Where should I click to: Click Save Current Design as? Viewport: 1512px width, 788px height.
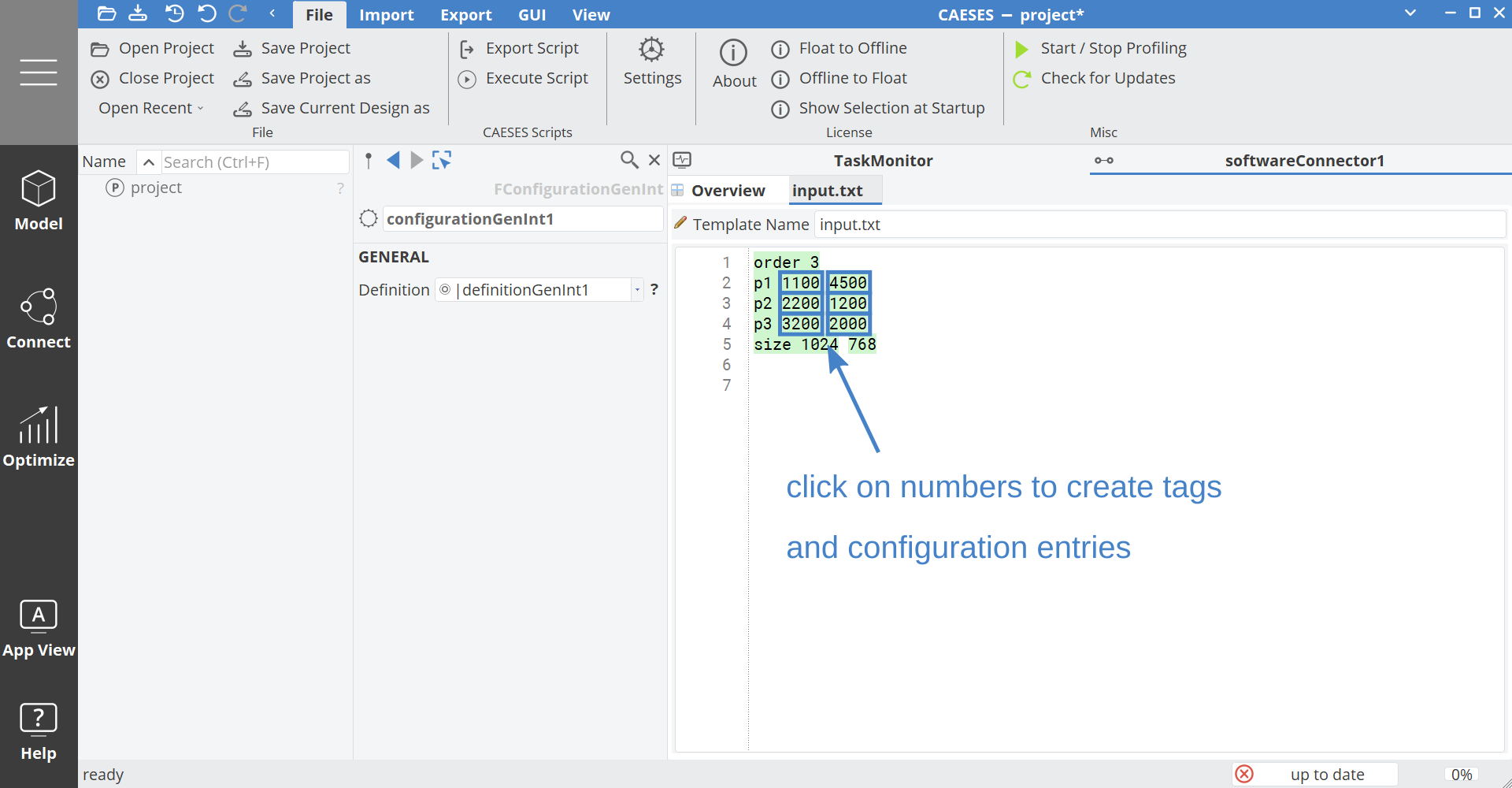coord(332,109)
